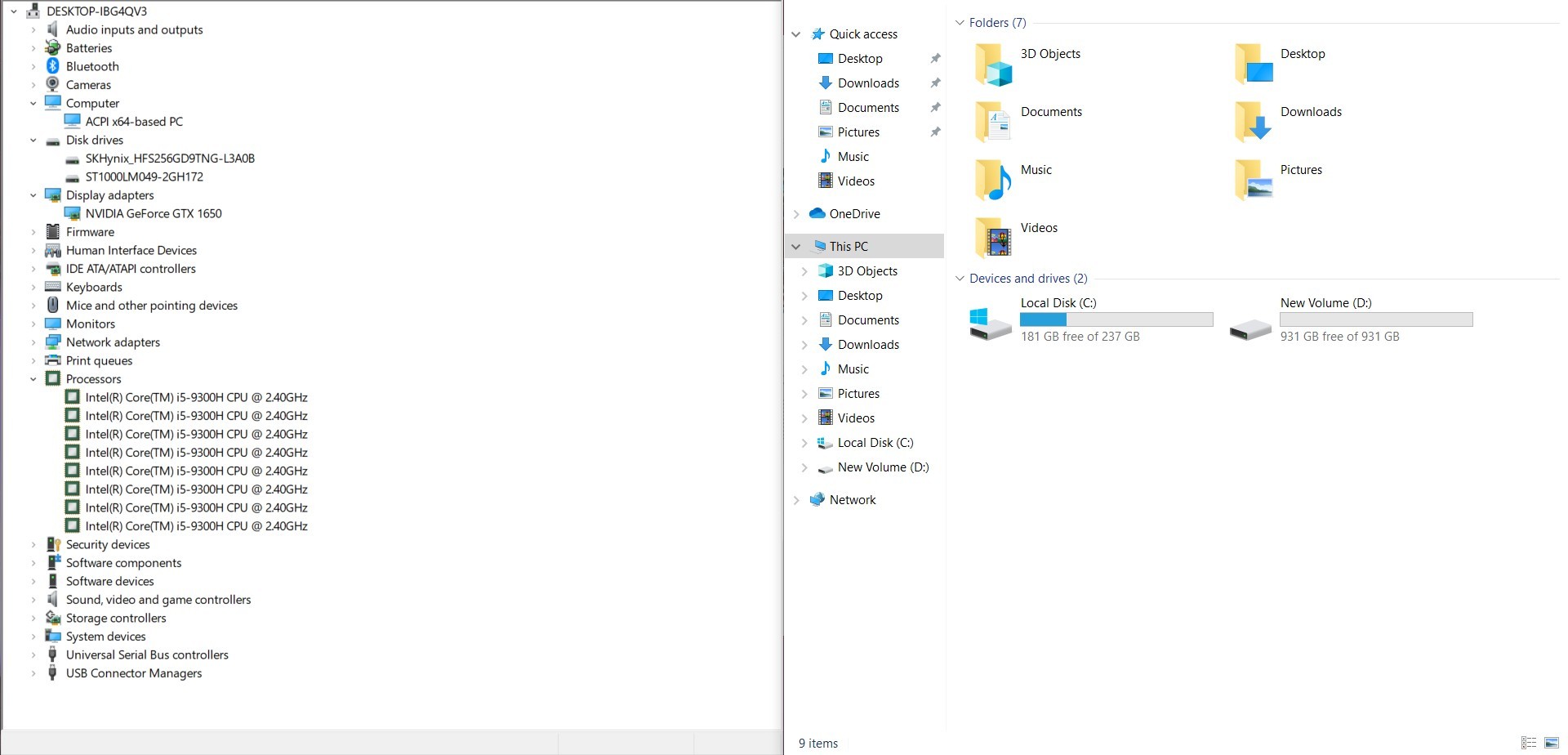Click the Pictures folder icon
The height and width of the screenshot is (755, 1568).
(1253, 179)
